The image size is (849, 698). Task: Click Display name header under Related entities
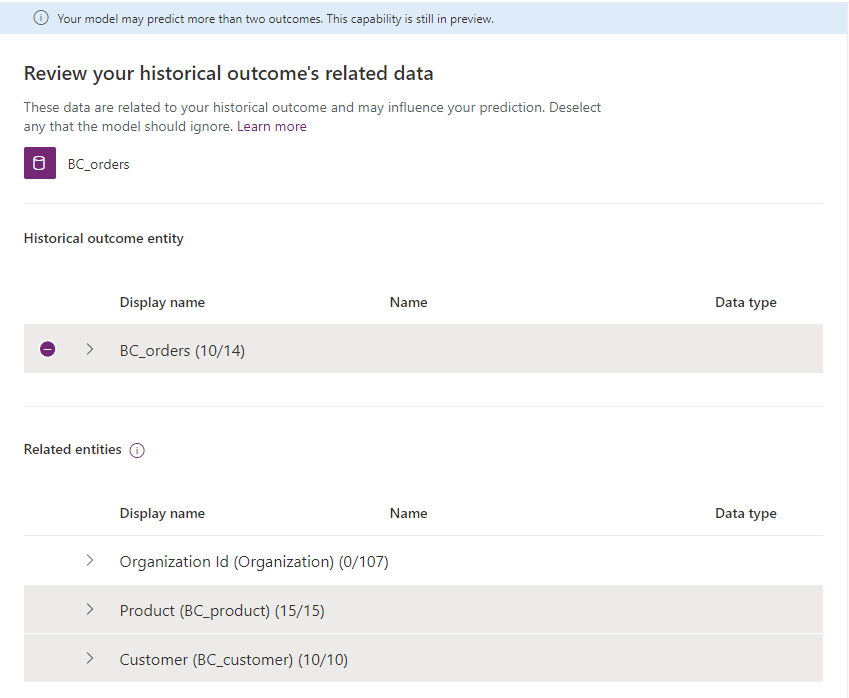pos(162,513)
